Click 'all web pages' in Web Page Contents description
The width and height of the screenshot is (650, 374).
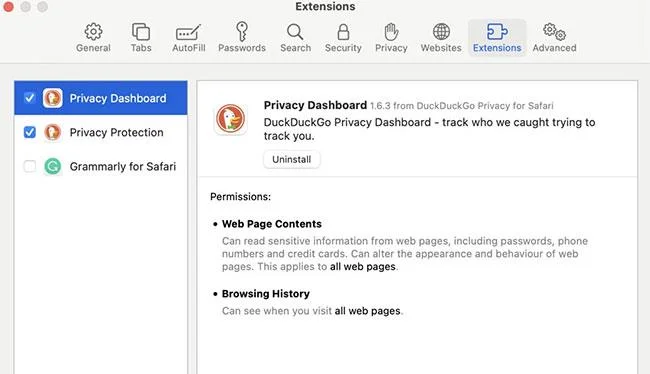point(363,267)
